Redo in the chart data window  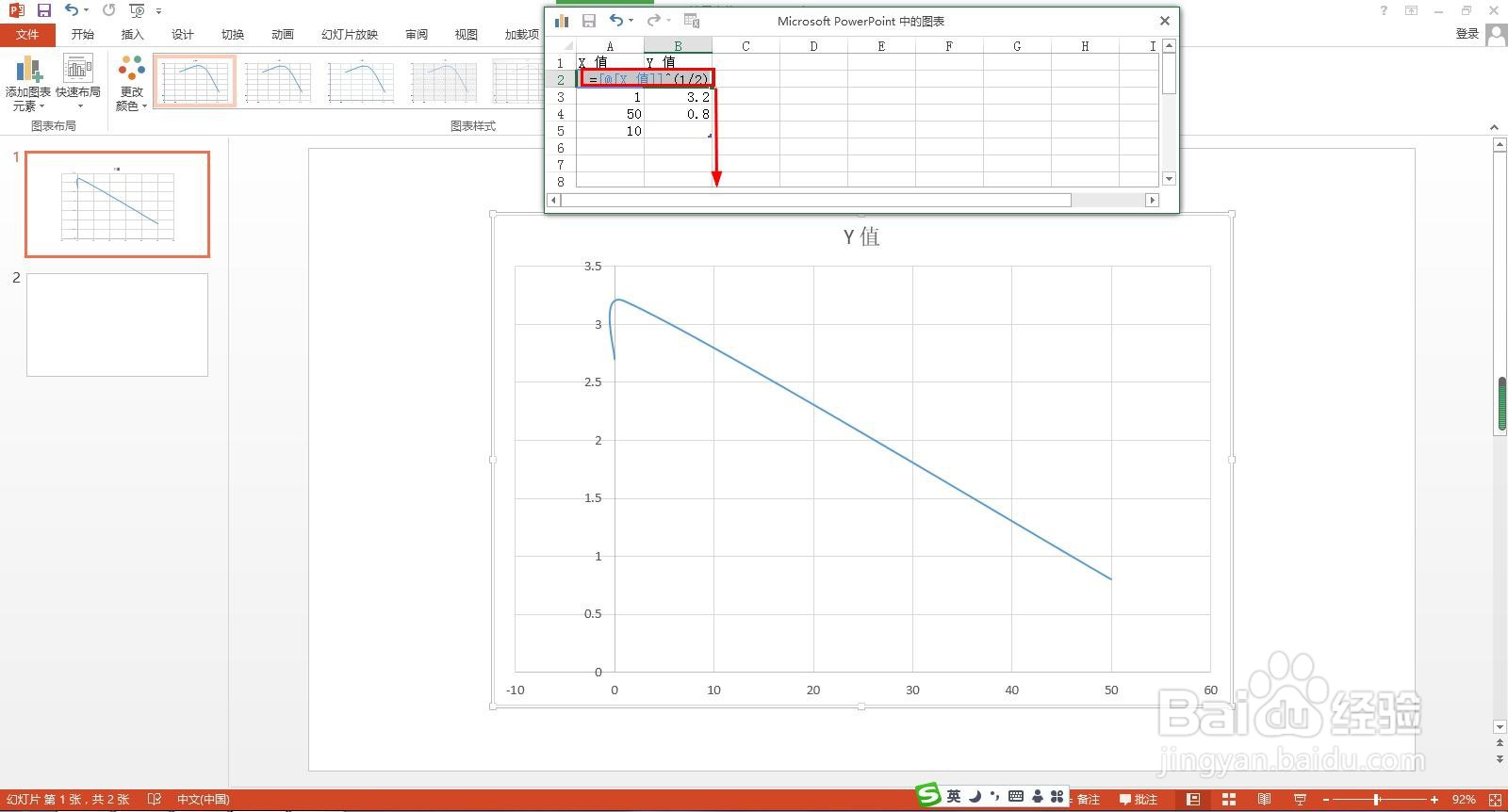pyautogui.click(x=653, y=21)
